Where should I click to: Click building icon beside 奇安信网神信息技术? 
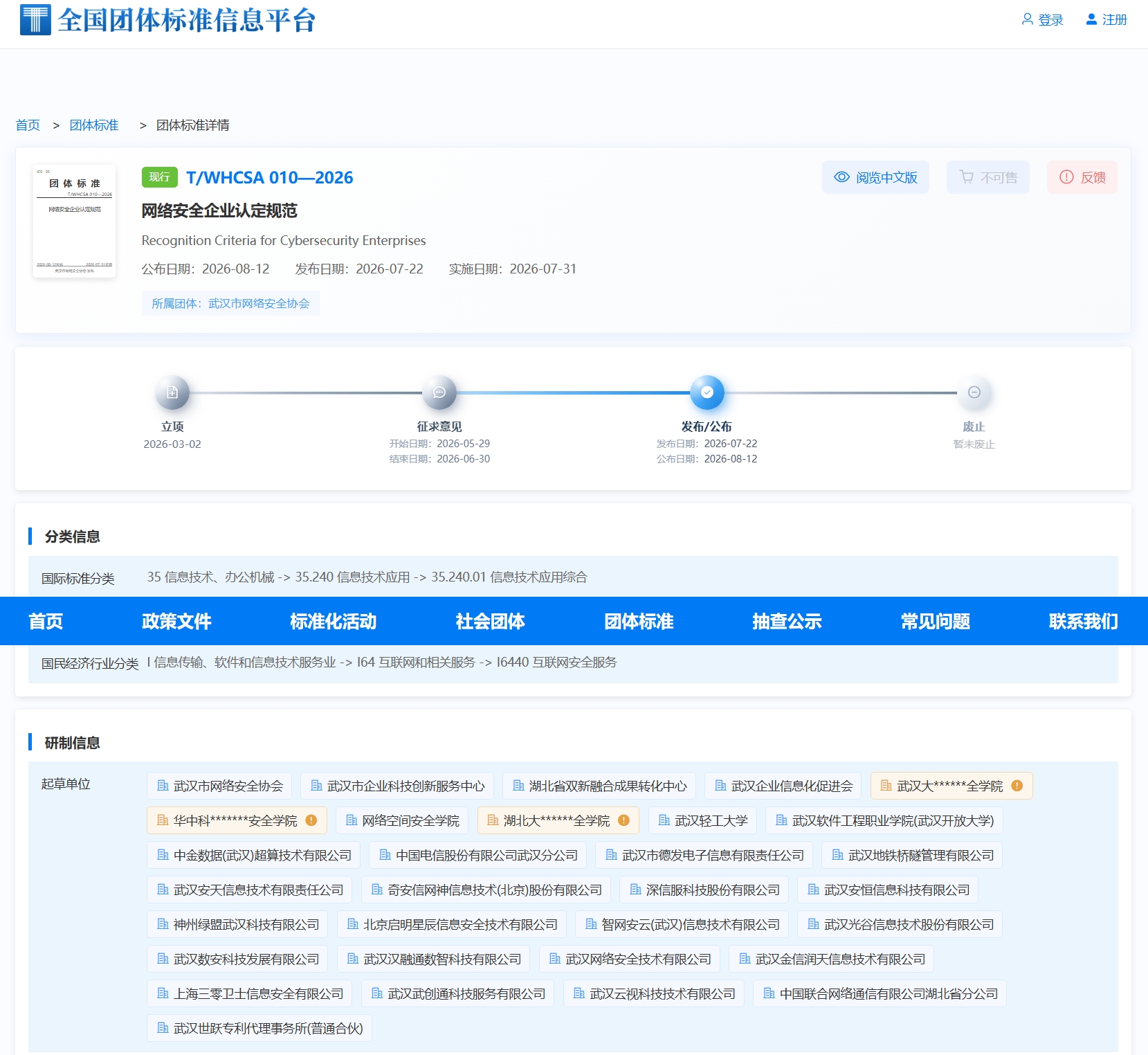(377, 890)
